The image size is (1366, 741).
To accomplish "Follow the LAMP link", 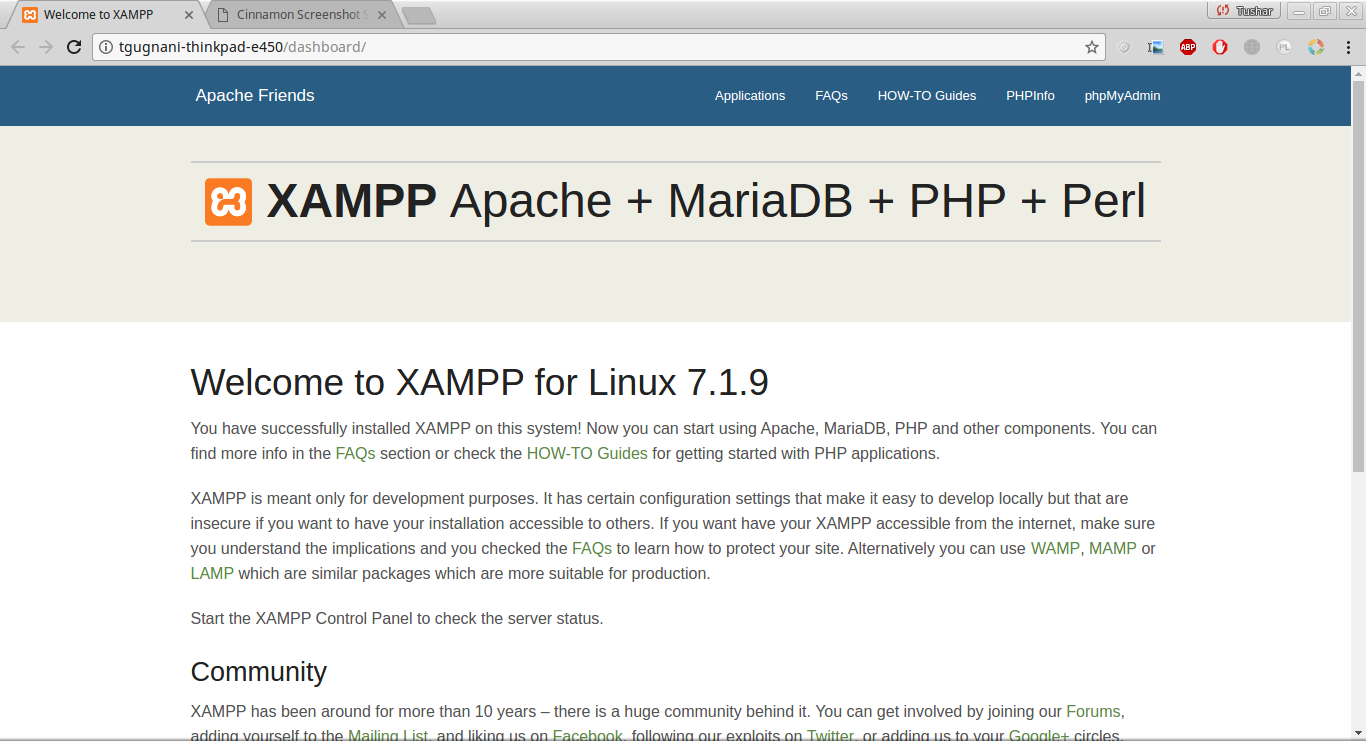I will (x=212, y=573).
